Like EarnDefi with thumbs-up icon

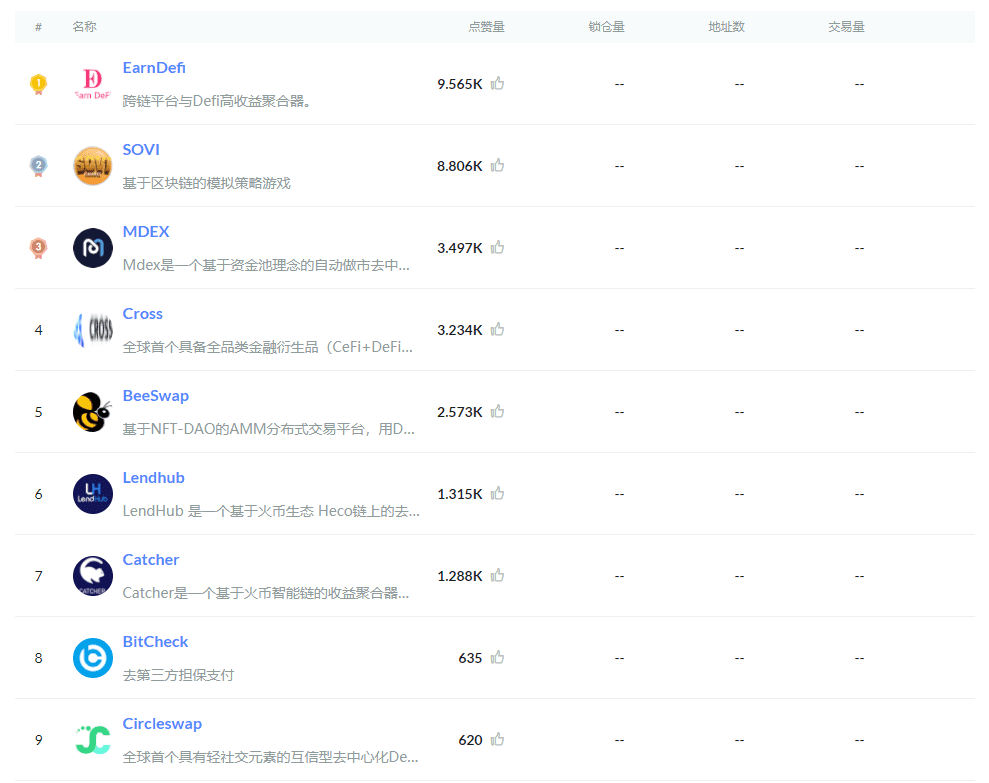(498, 83)
